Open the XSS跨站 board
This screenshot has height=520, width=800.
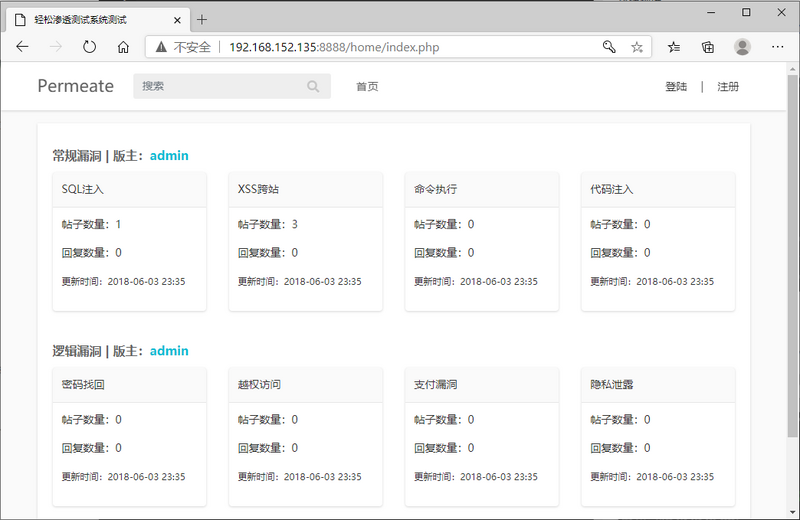[259, 189]
